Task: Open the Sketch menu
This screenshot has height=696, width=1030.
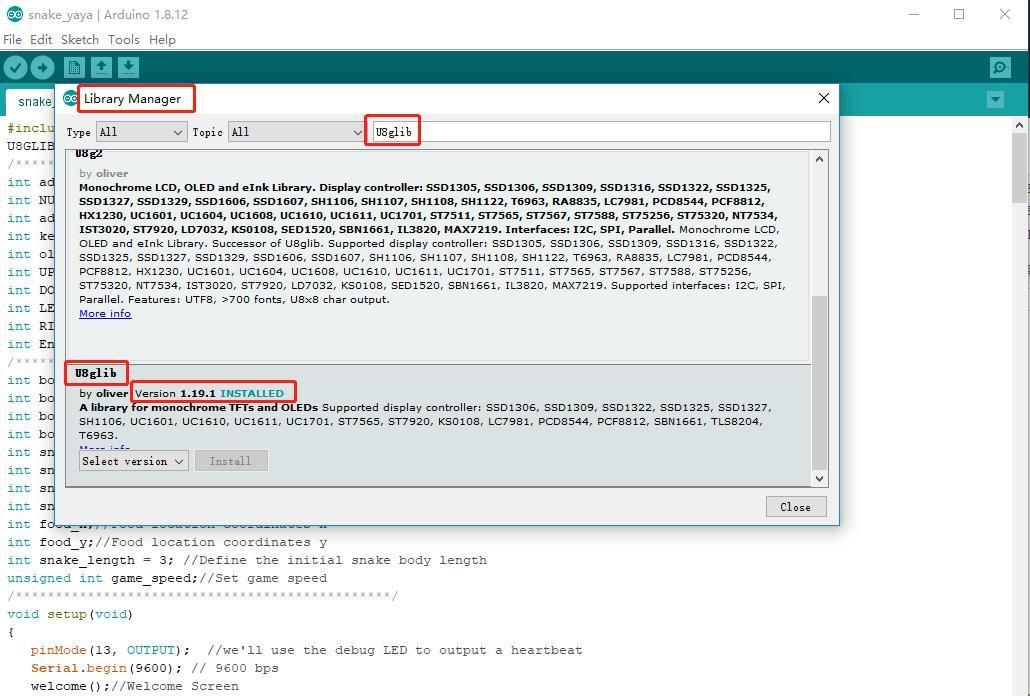Action: pyautogui.click(x=79, y=39)
